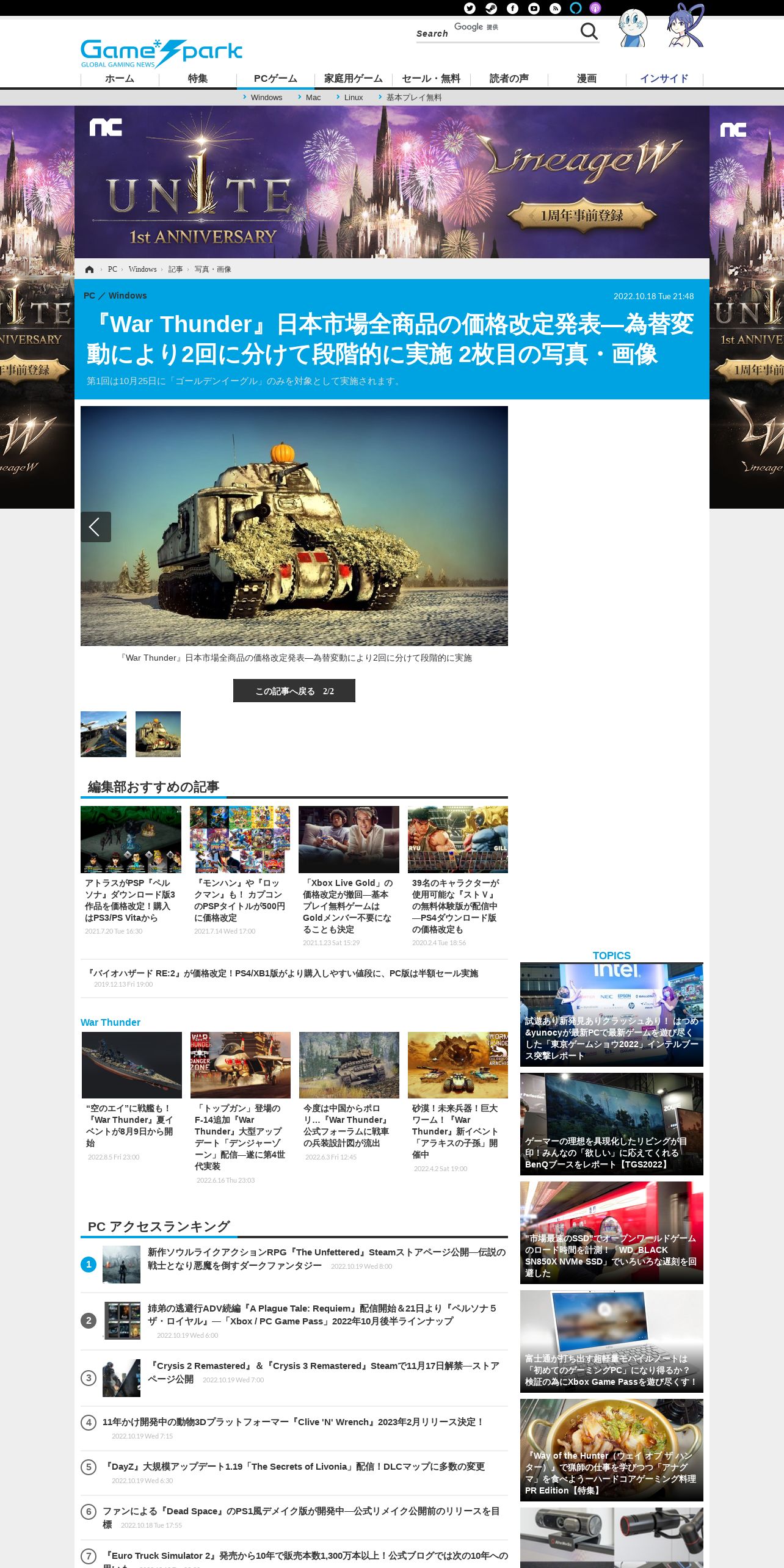The height and width of the screenshot is (1568, 784).
Task: Open the インサイド menu item
Action: coord(664,79)
